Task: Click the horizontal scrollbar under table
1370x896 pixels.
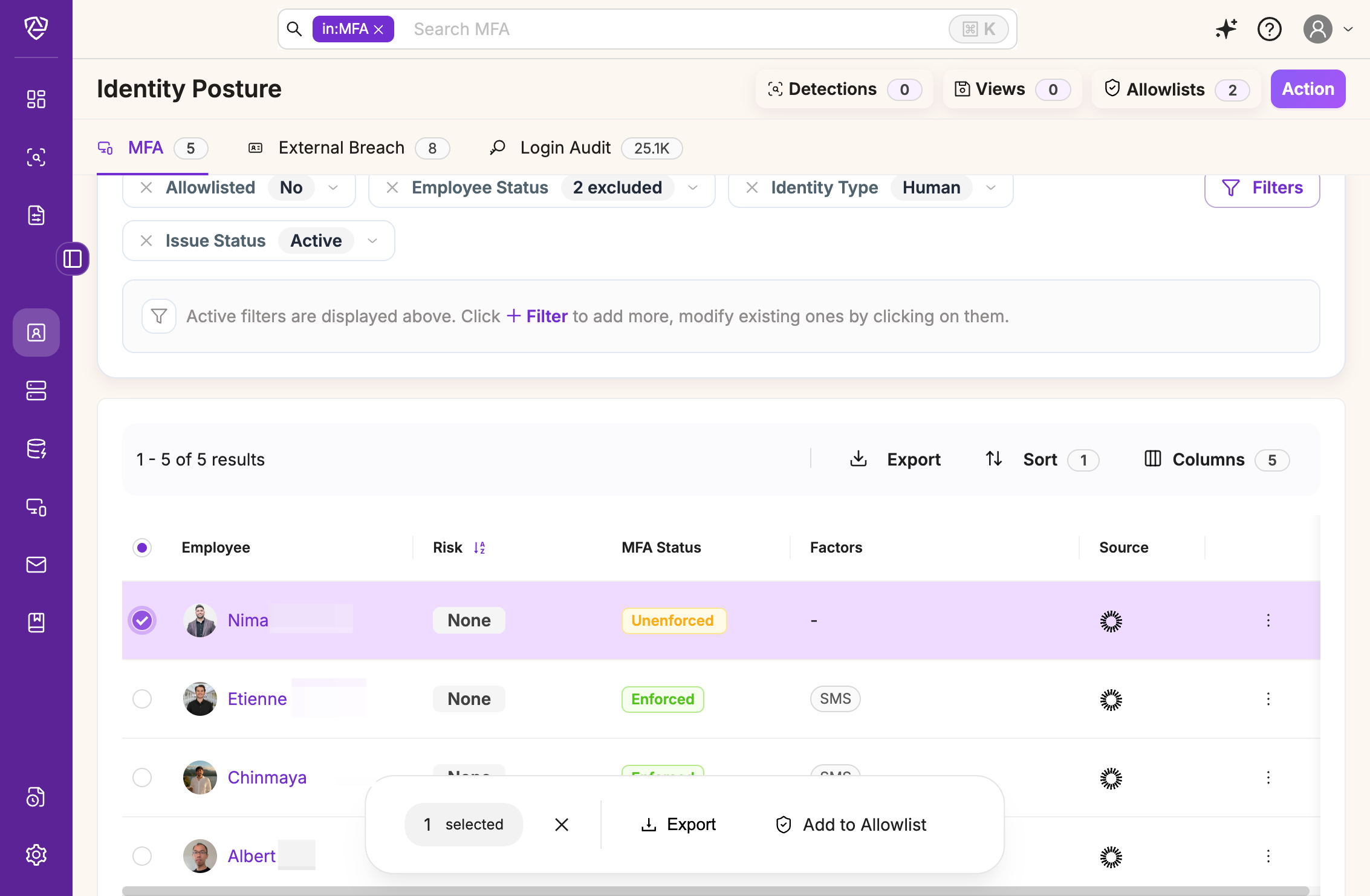Action: pyautogui.click(x=715, y=891)
